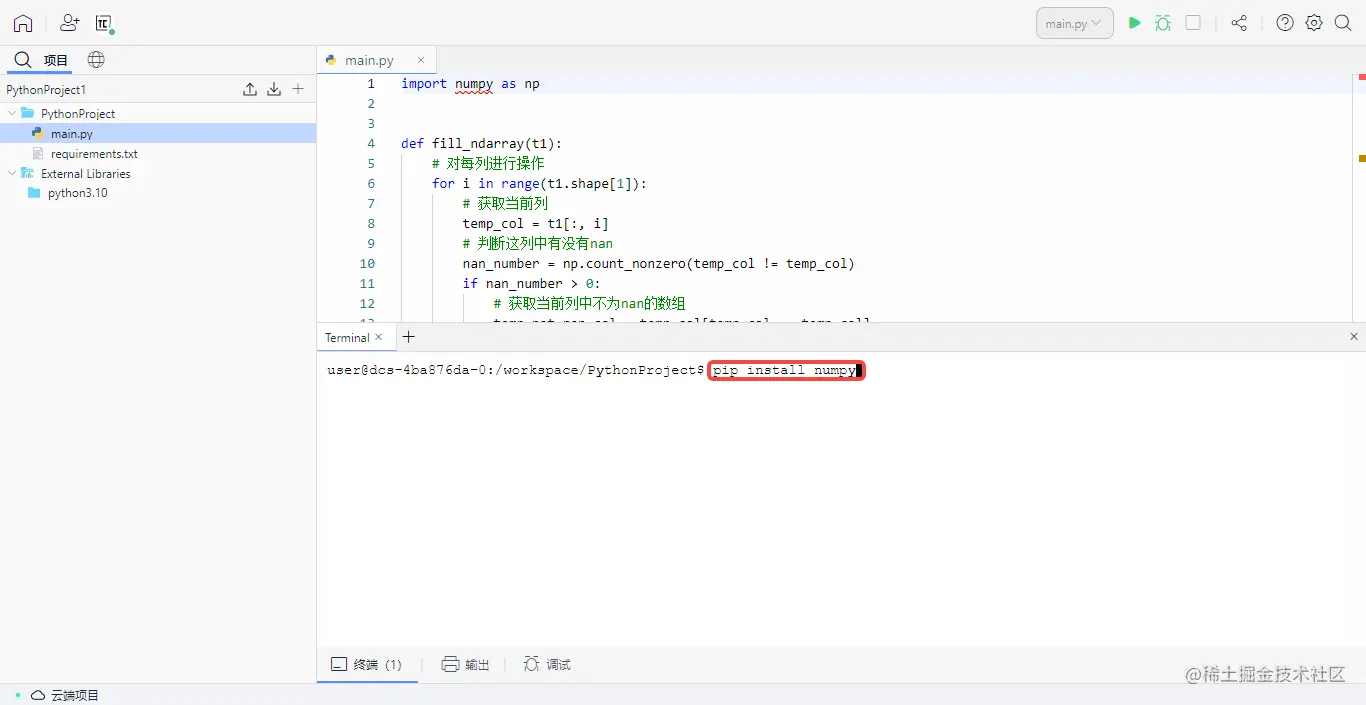Switch to the 调试 bottom tab
This screenshot has height=705, width=1366.
point(547,664)
